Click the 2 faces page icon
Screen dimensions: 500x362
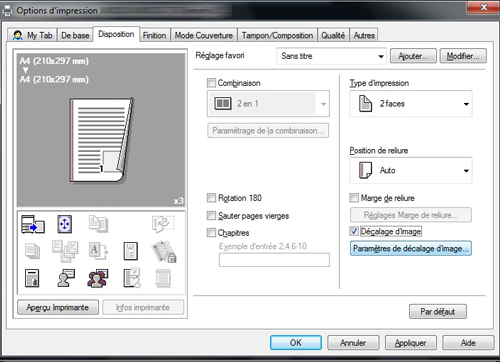365,103
